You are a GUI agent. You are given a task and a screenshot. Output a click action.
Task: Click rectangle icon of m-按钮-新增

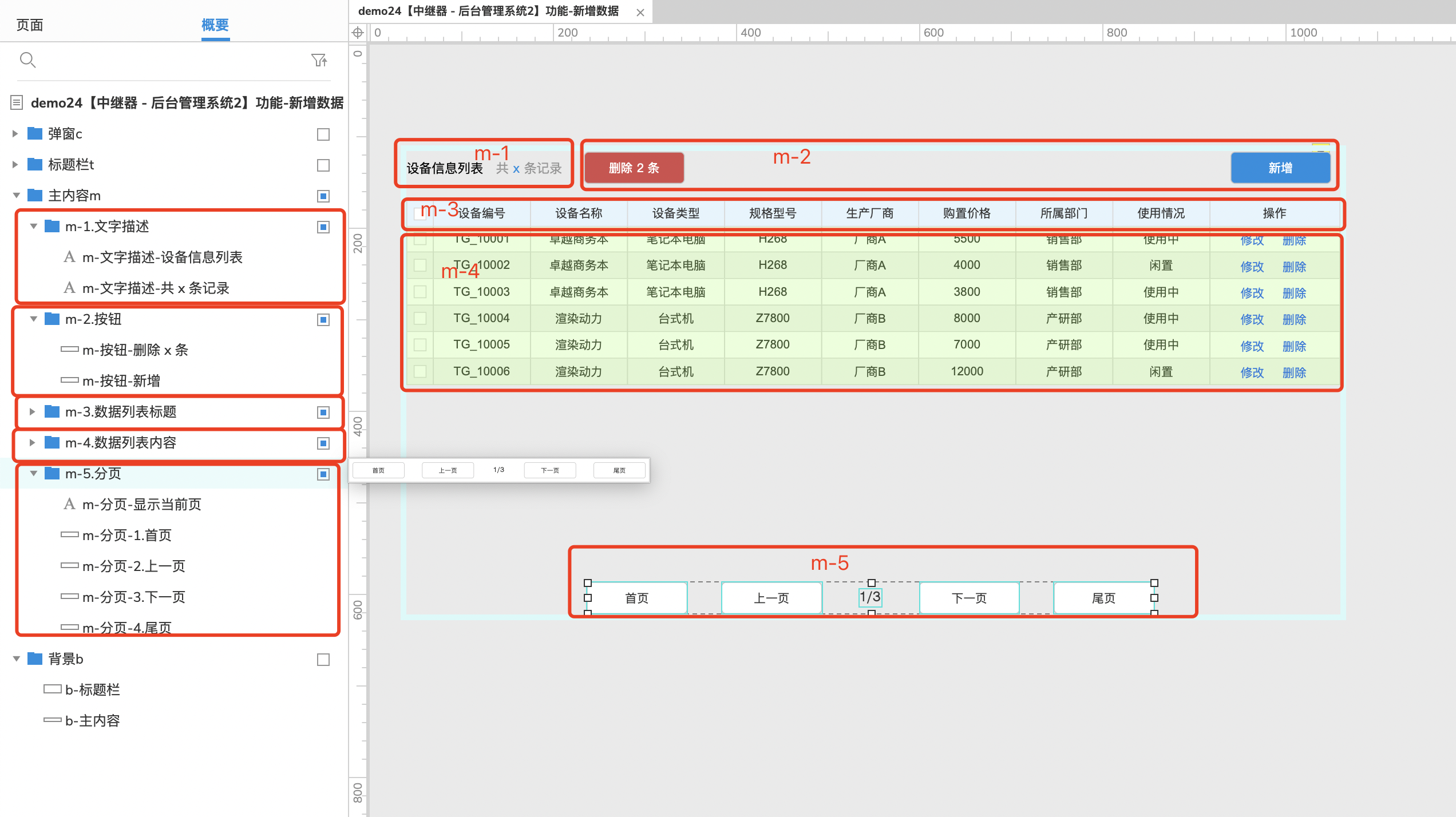point(70,380)
